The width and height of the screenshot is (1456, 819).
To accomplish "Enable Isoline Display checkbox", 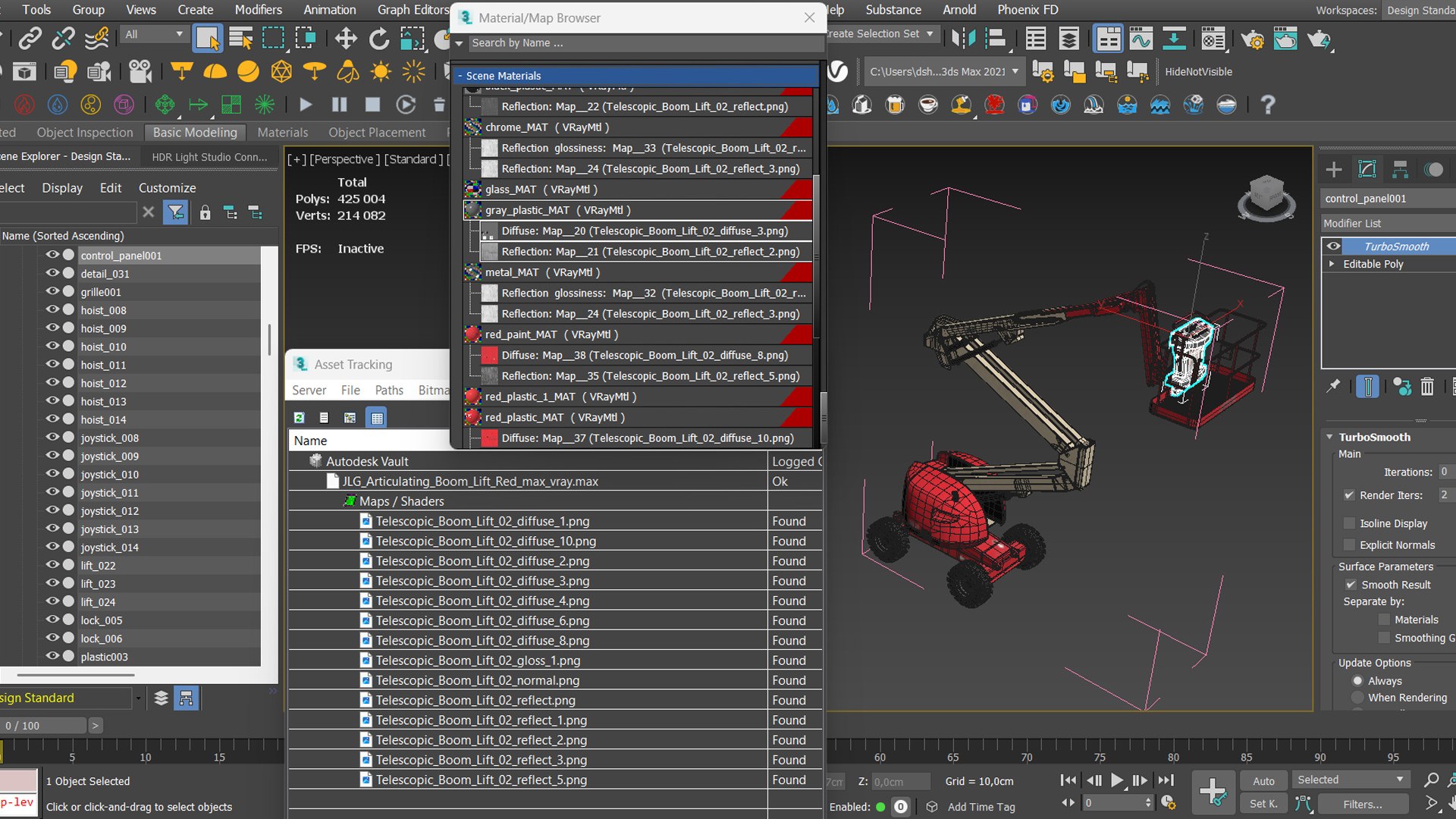I will tap(1349, 523).
